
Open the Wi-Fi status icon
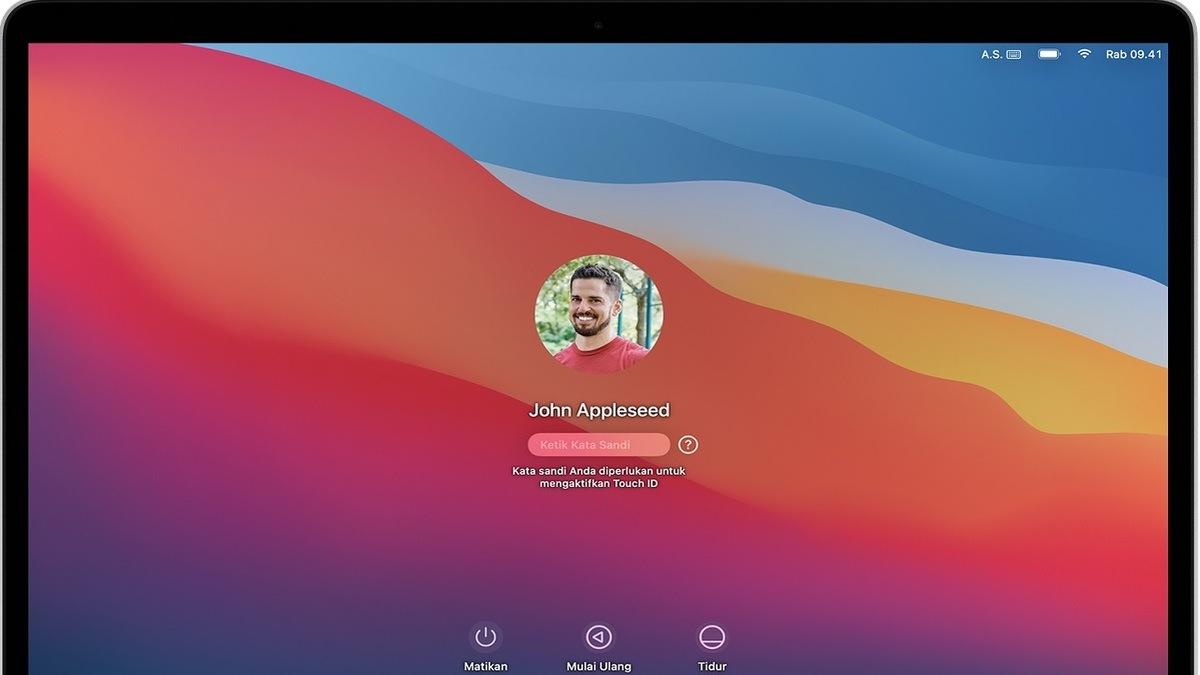tap(1084, 54)
